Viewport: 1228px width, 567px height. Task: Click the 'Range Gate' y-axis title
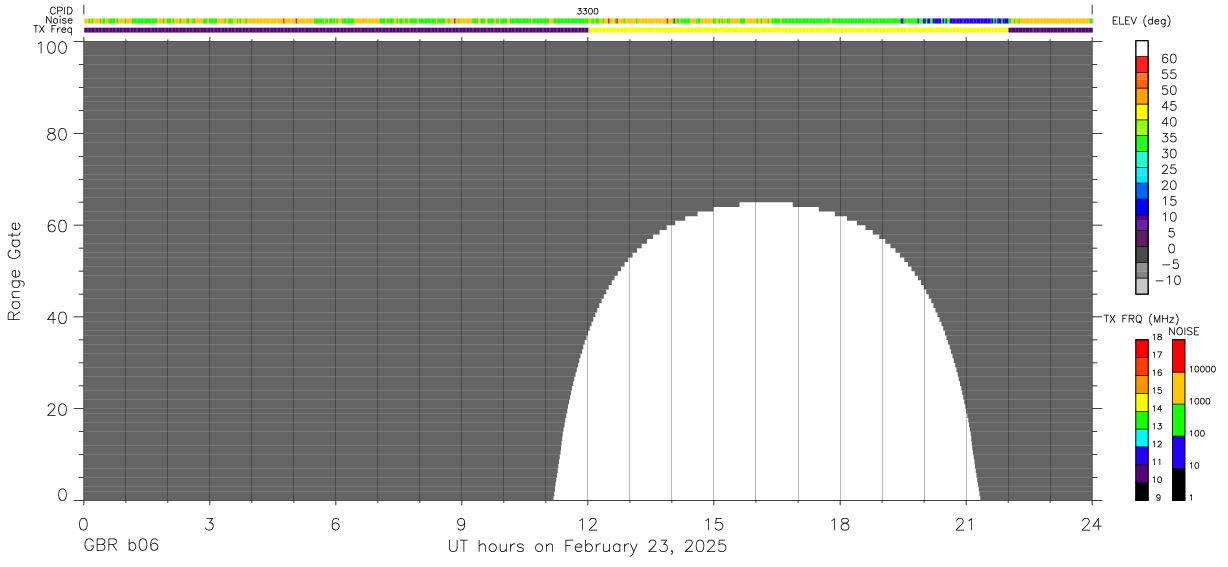coord(15,271)
